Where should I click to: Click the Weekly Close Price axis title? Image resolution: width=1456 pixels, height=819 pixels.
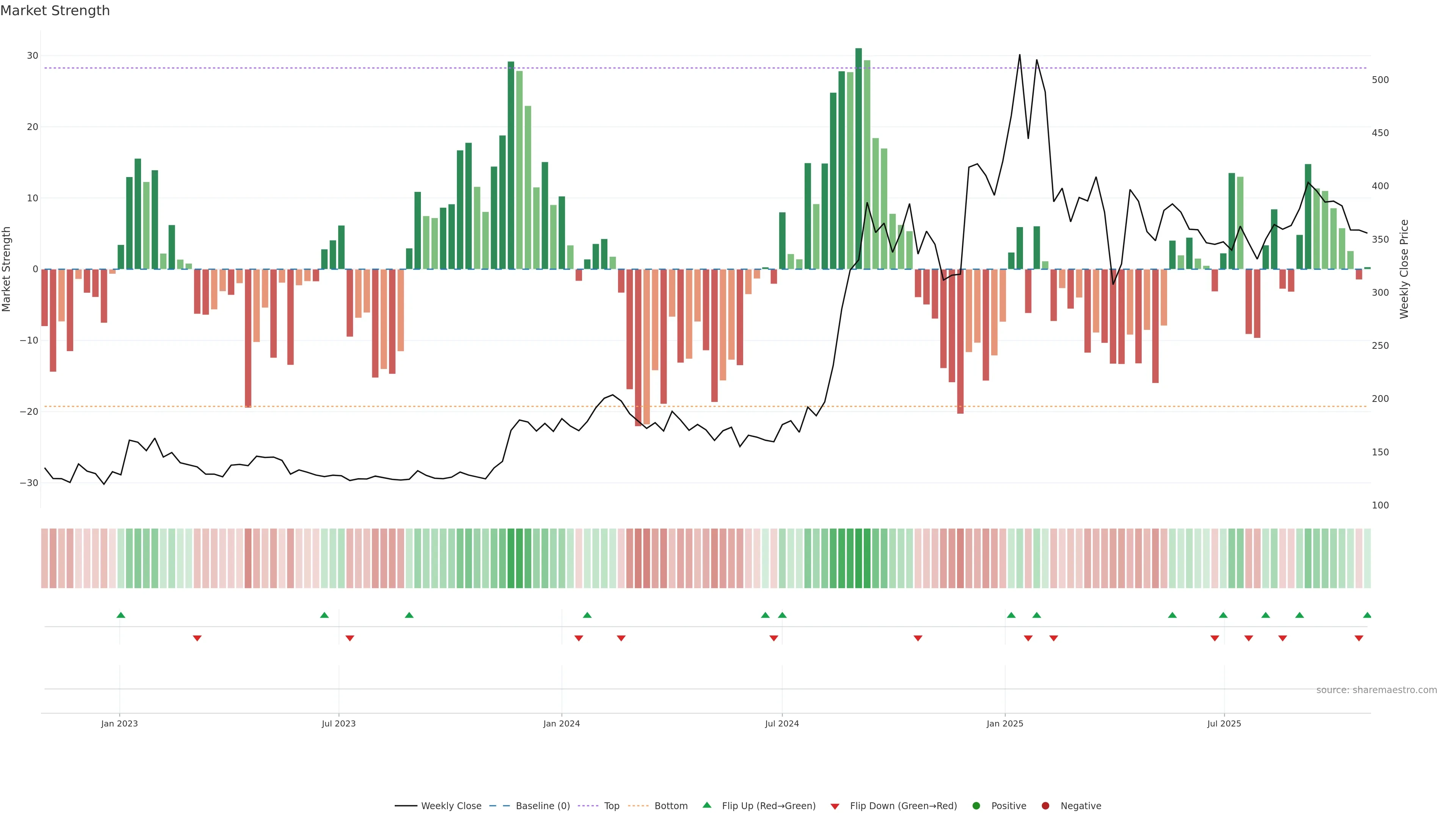1404,269
